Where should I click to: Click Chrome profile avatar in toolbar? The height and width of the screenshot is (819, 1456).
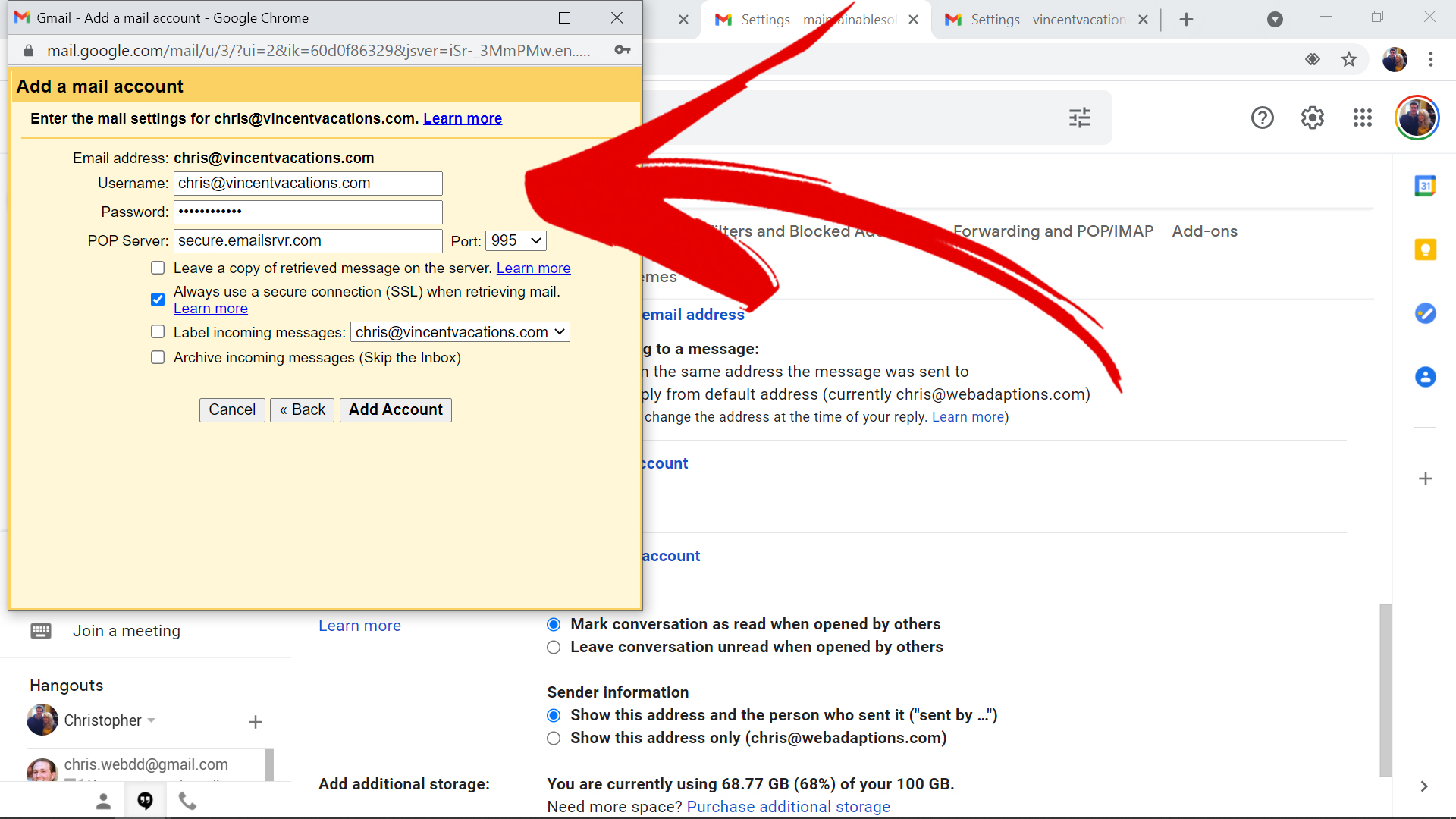(x=1395, y=59)
